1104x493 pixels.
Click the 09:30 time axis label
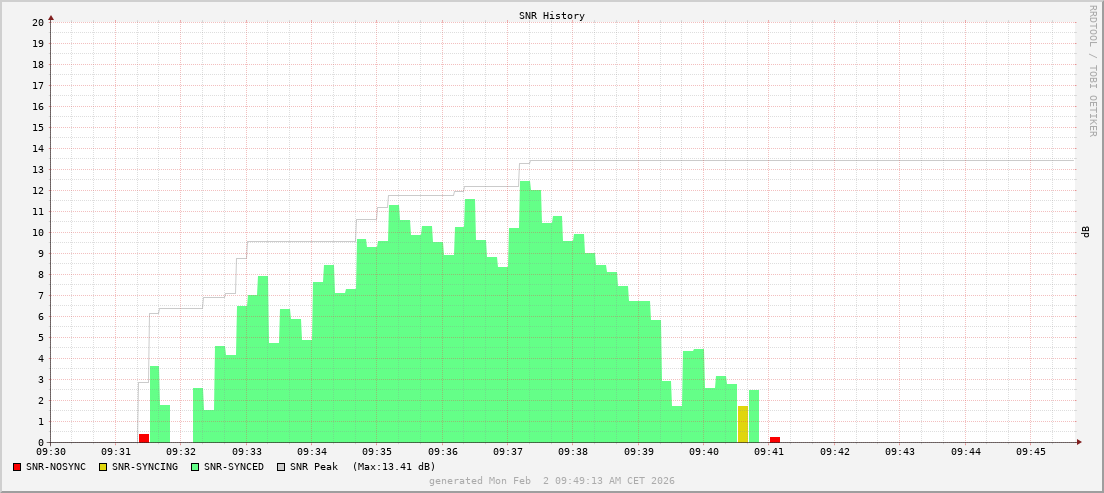point(51,452)
